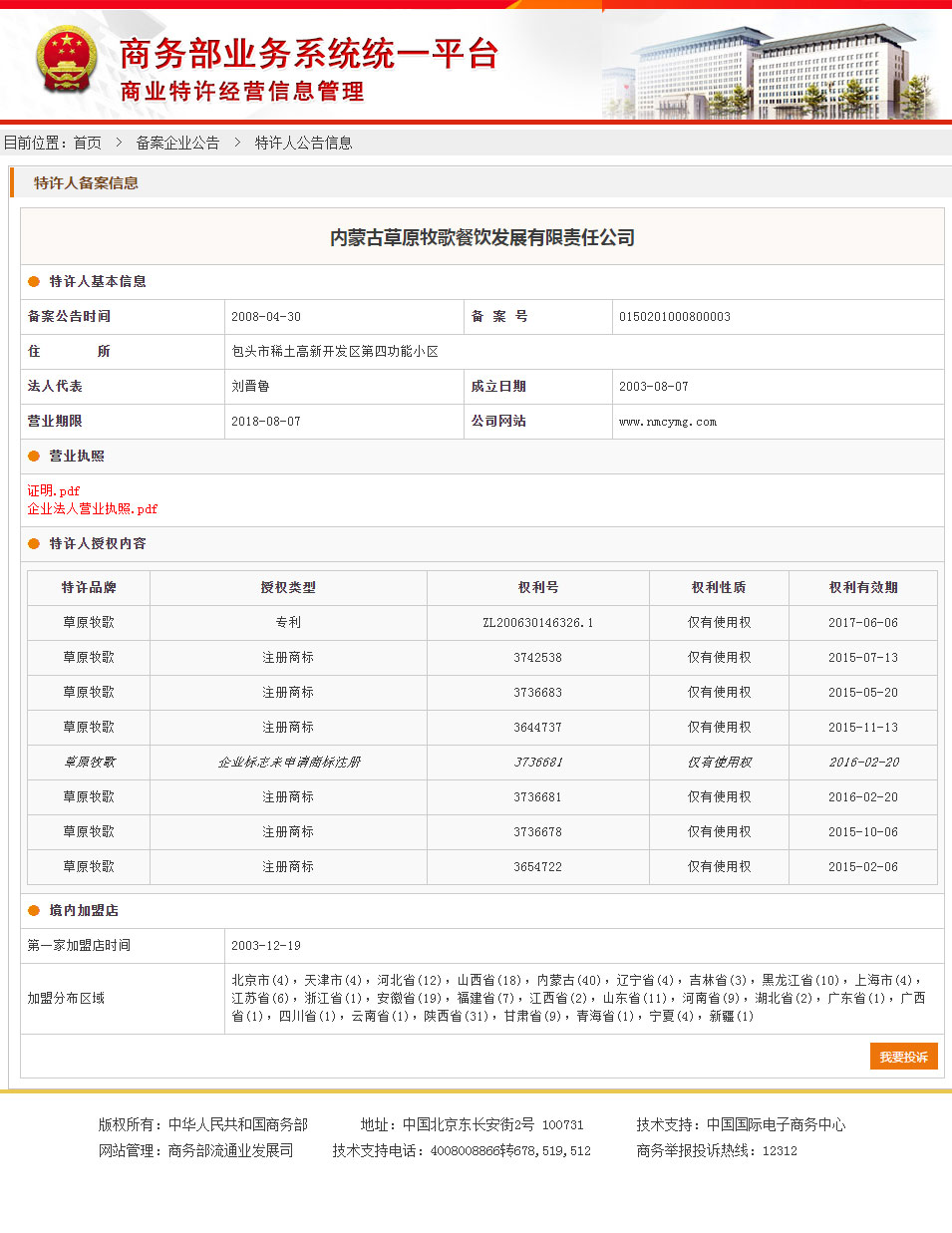Click the 我要投诉 button
Viewport: 952px width, 1233px height.
click(x=903, y=1057)
